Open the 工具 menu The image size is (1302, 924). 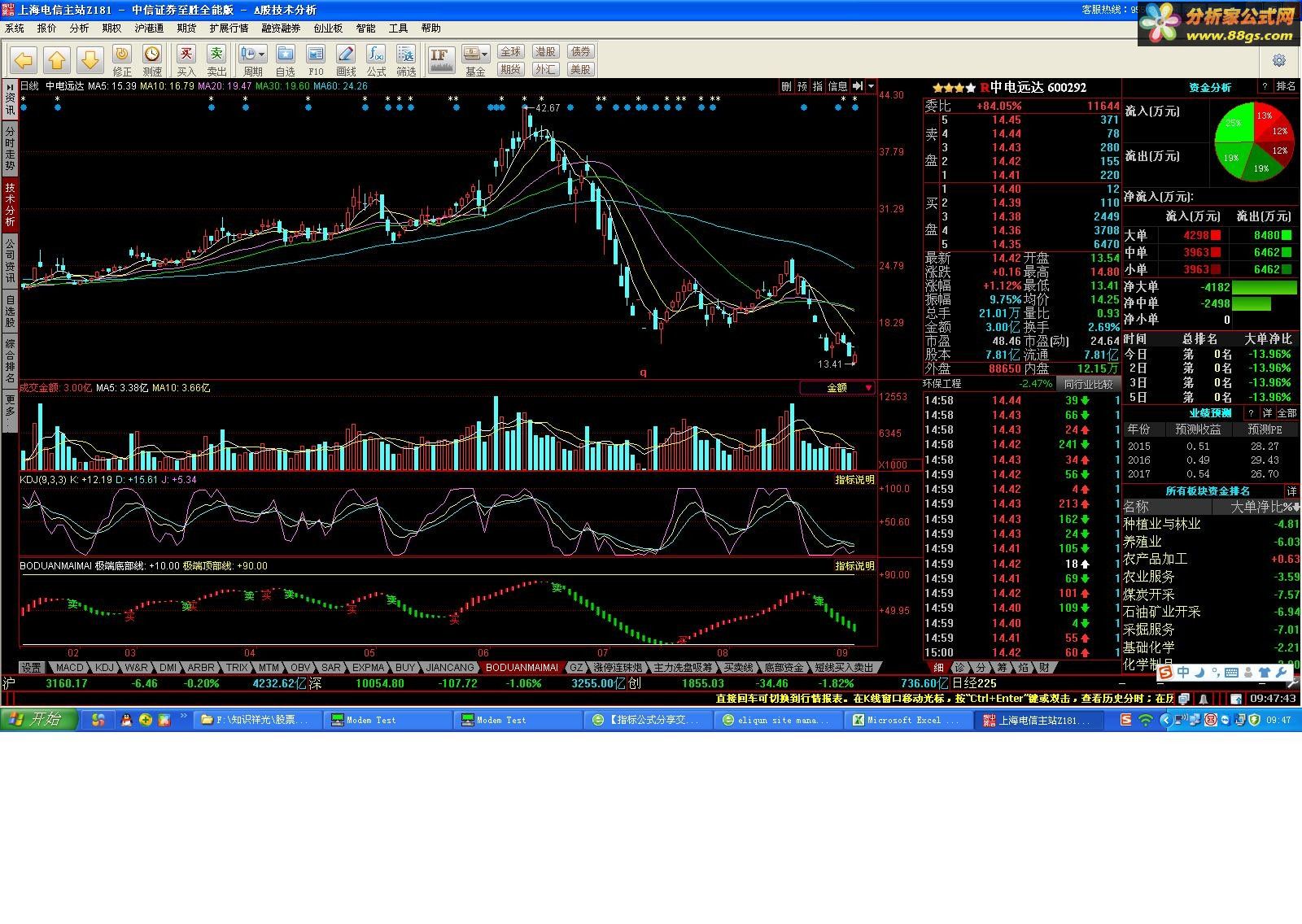tap(398, 28)
